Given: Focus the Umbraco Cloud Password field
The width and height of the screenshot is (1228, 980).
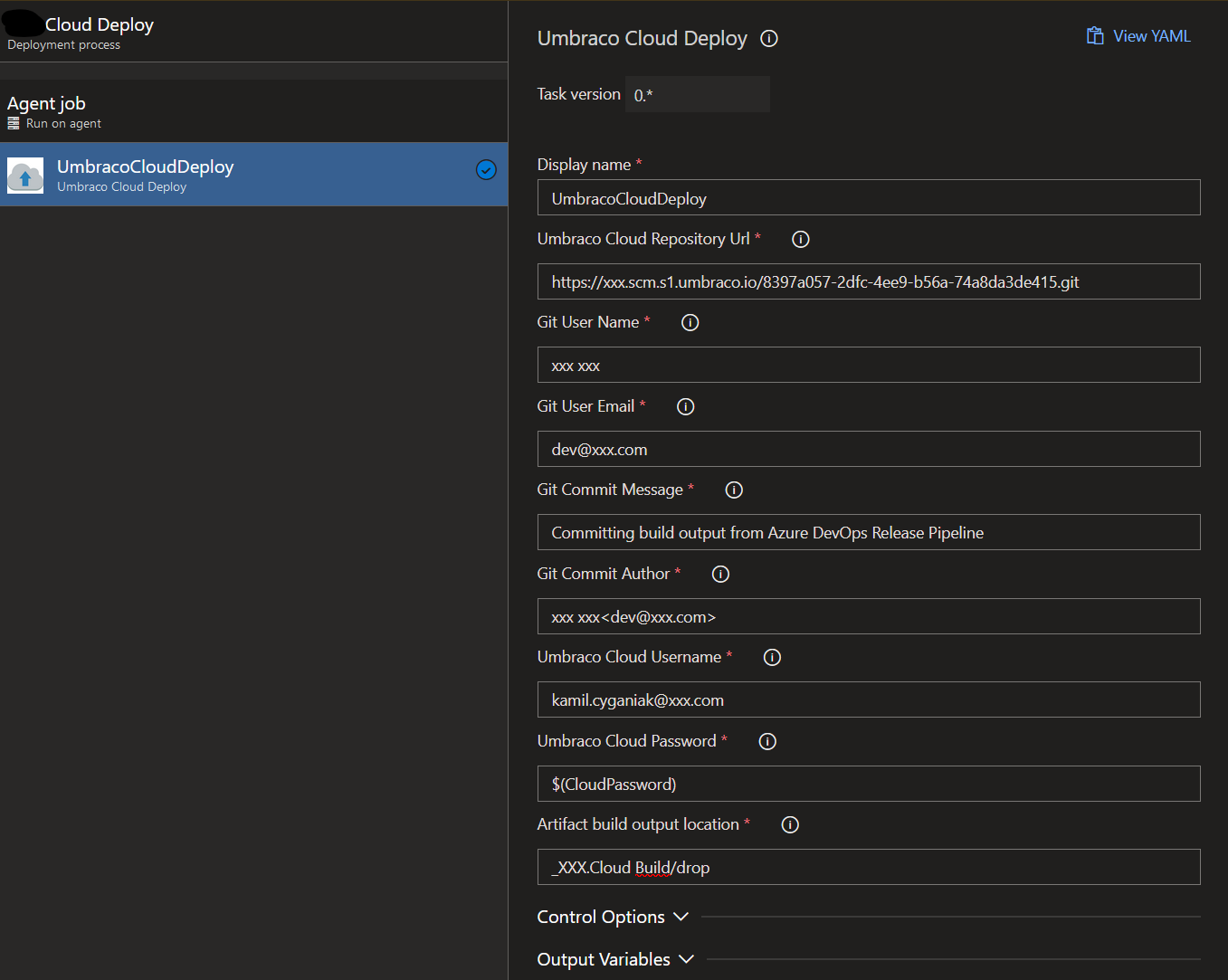Looking at the screenshot, I should (x=868, y=784).
